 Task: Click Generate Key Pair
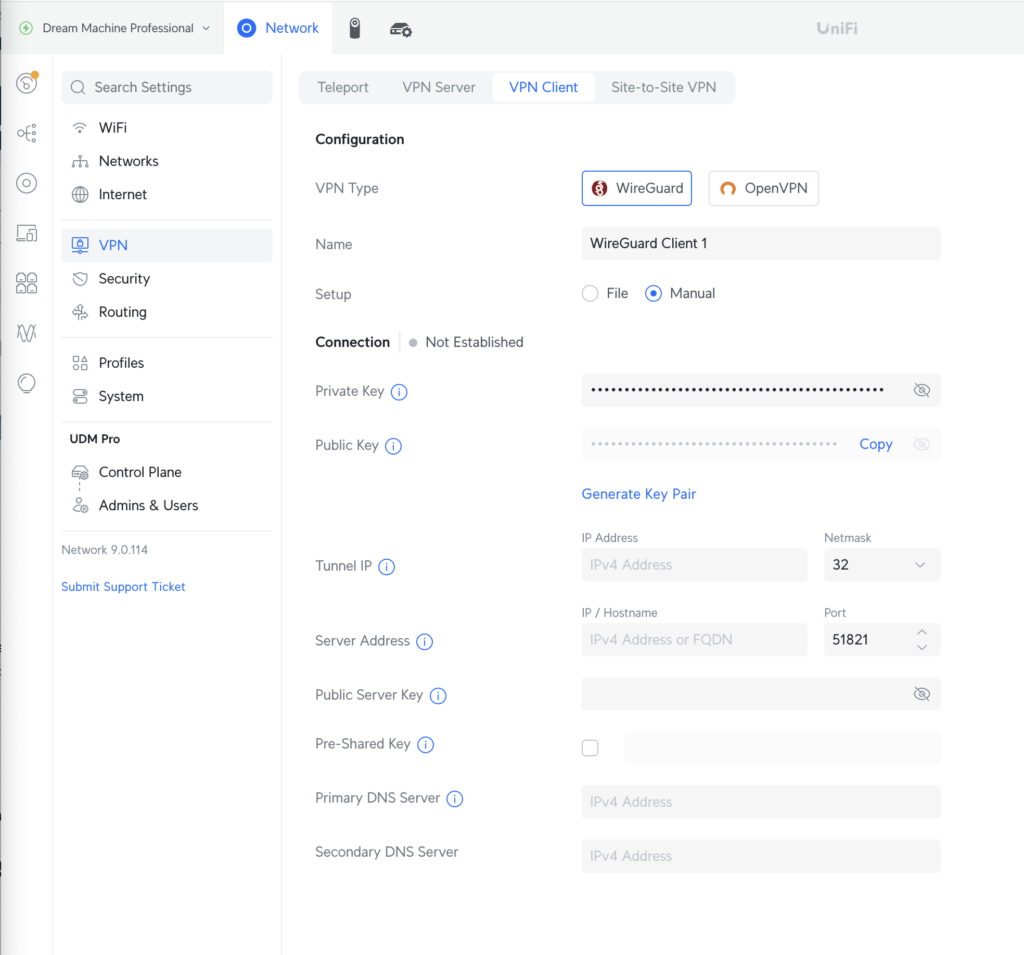coord(638,493)
